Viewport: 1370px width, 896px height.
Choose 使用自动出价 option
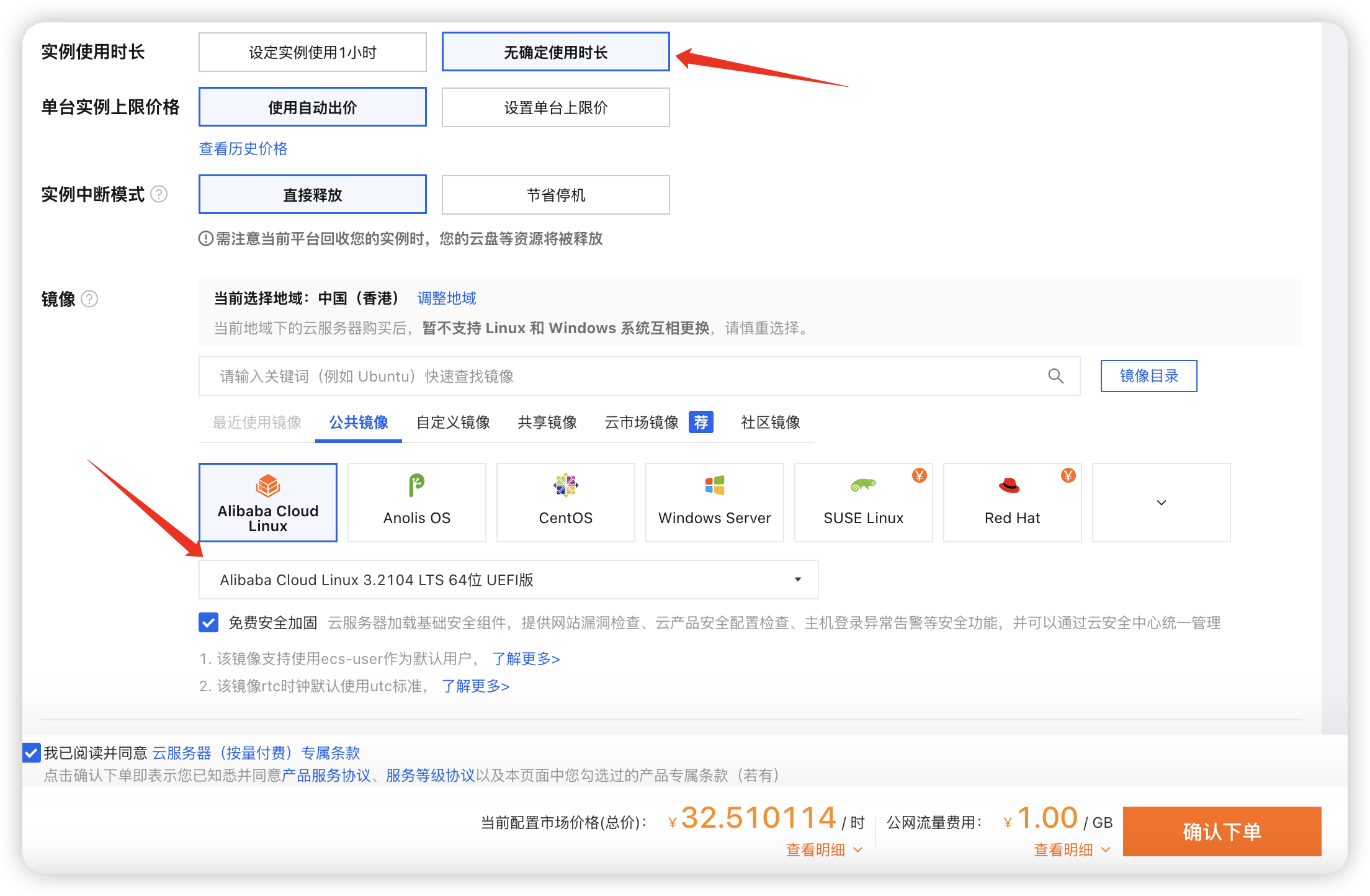(313, 107)
